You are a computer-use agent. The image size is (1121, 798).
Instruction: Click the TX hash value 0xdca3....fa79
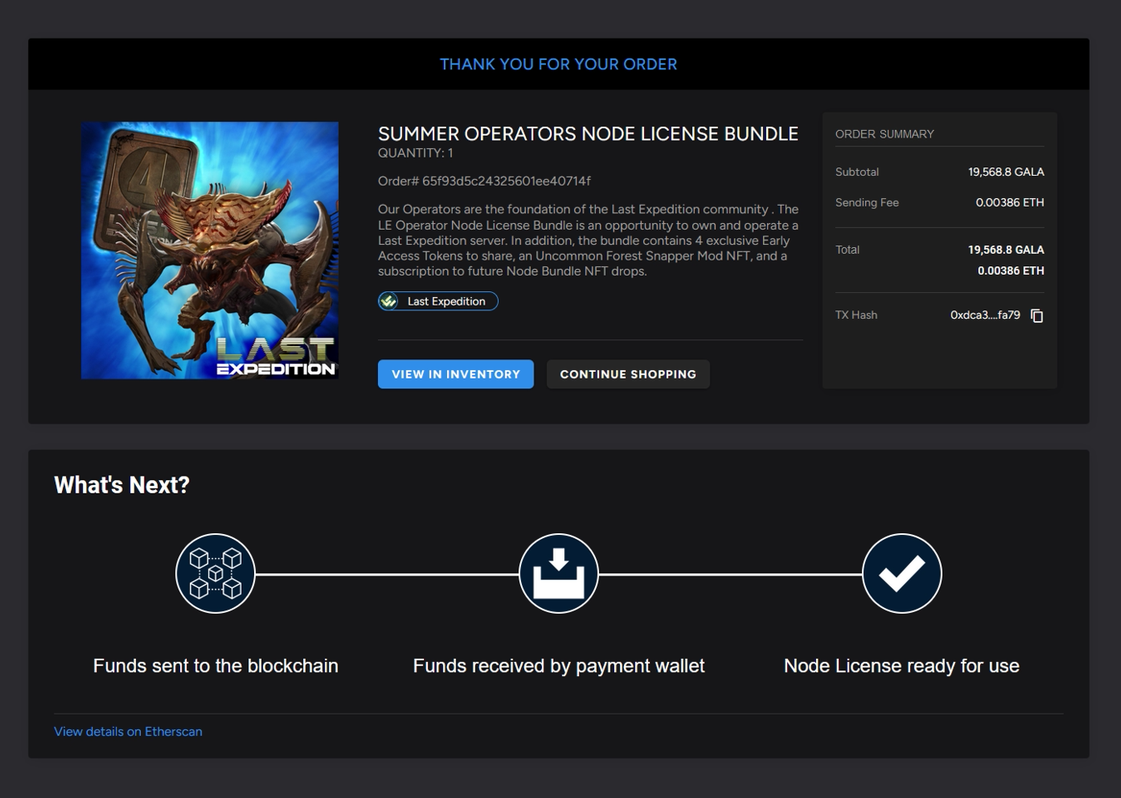tap(985, 315)
